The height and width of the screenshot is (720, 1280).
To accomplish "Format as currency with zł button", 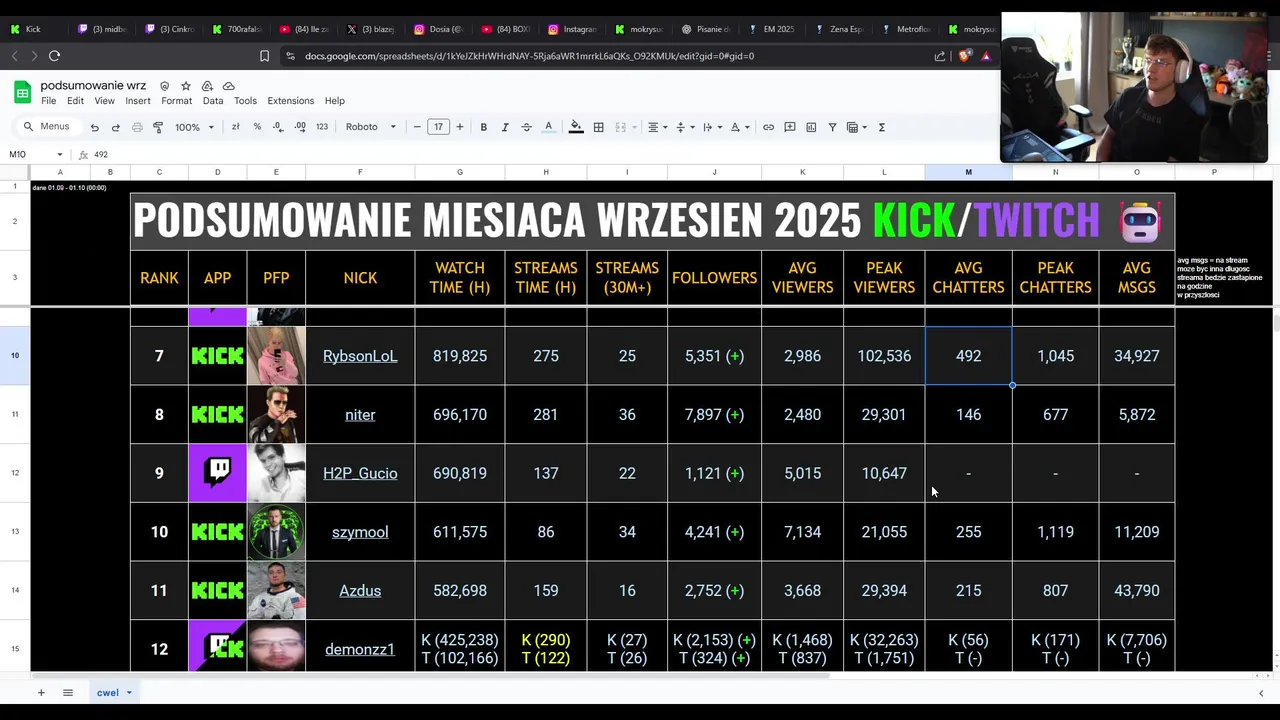I will pos(235,127).
